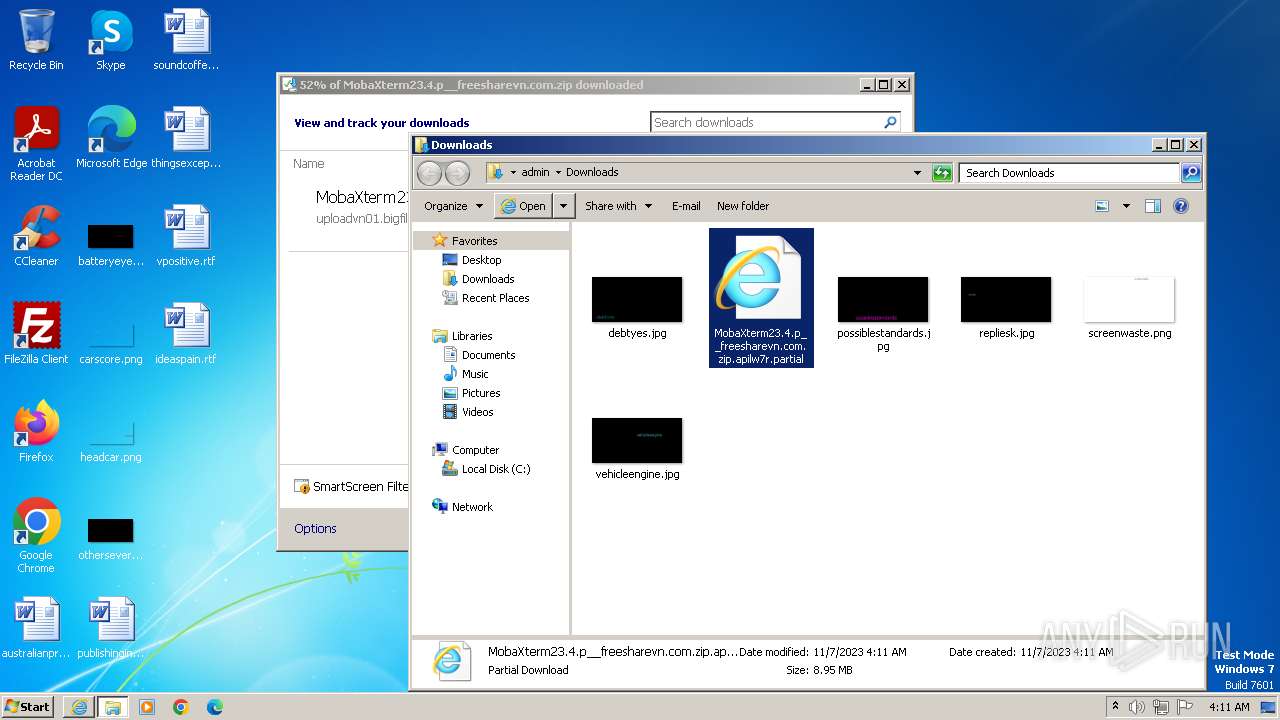Click admin breadcrumb in address bar

(535, 173)
